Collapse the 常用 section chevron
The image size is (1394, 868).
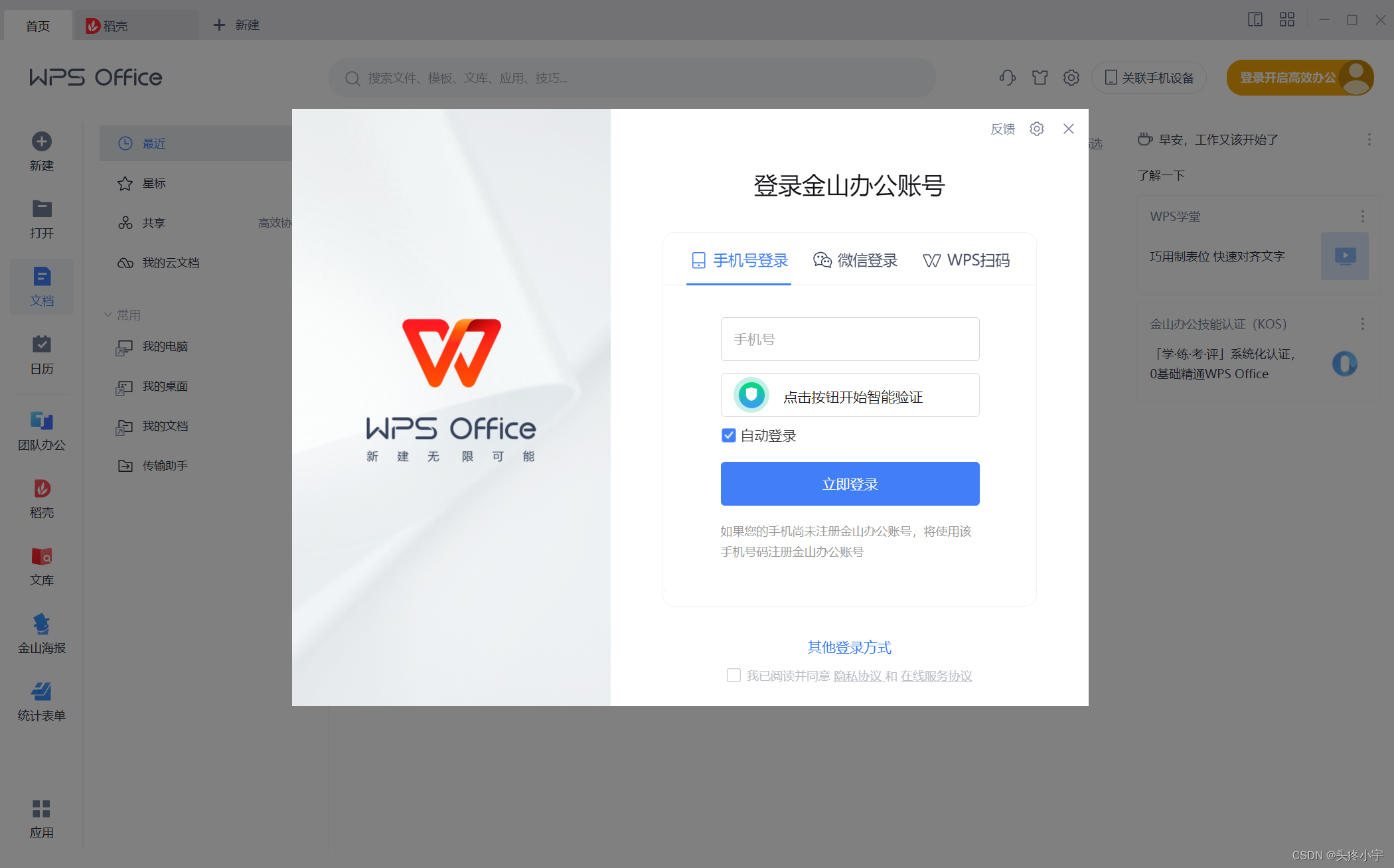pyautogui.click(x=108, y=315)
